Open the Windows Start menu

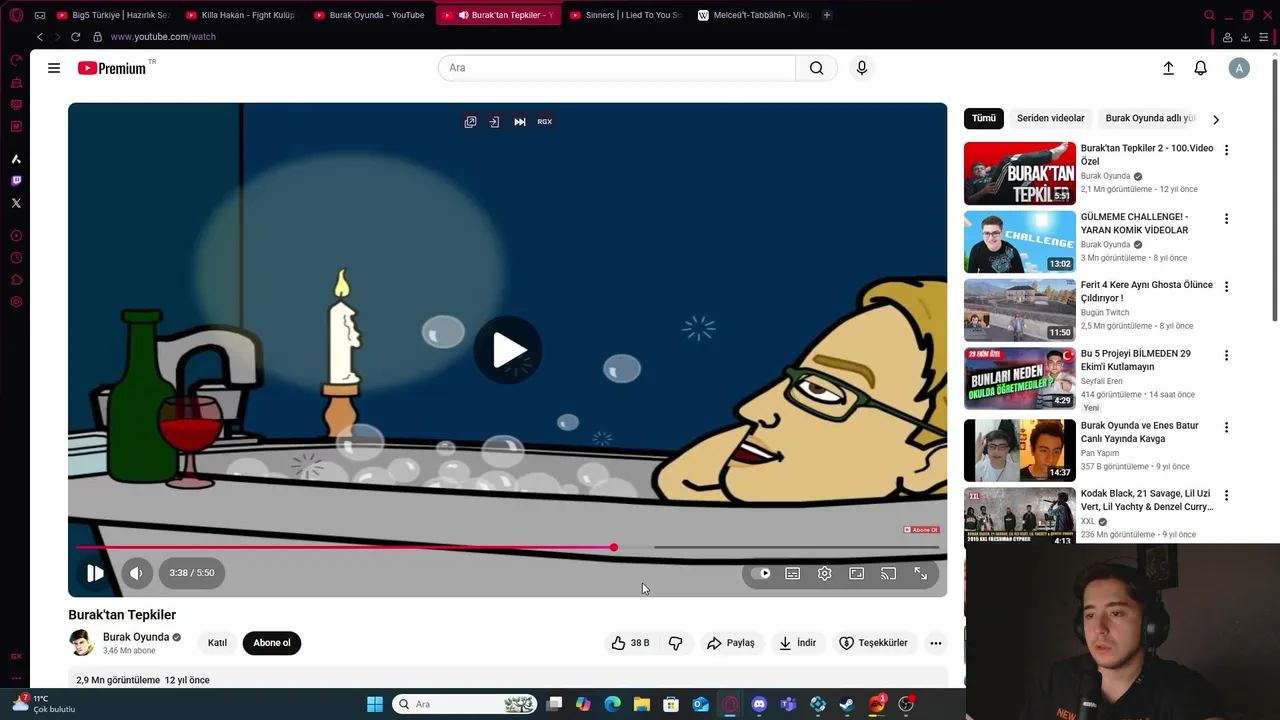click(375, 704)
